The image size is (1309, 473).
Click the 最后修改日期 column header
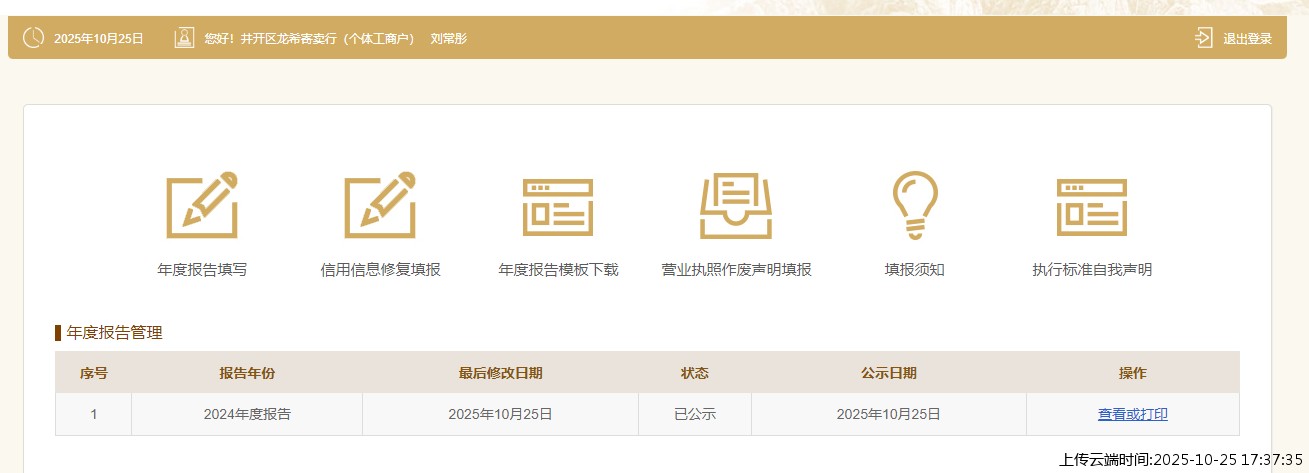[500, 373]
